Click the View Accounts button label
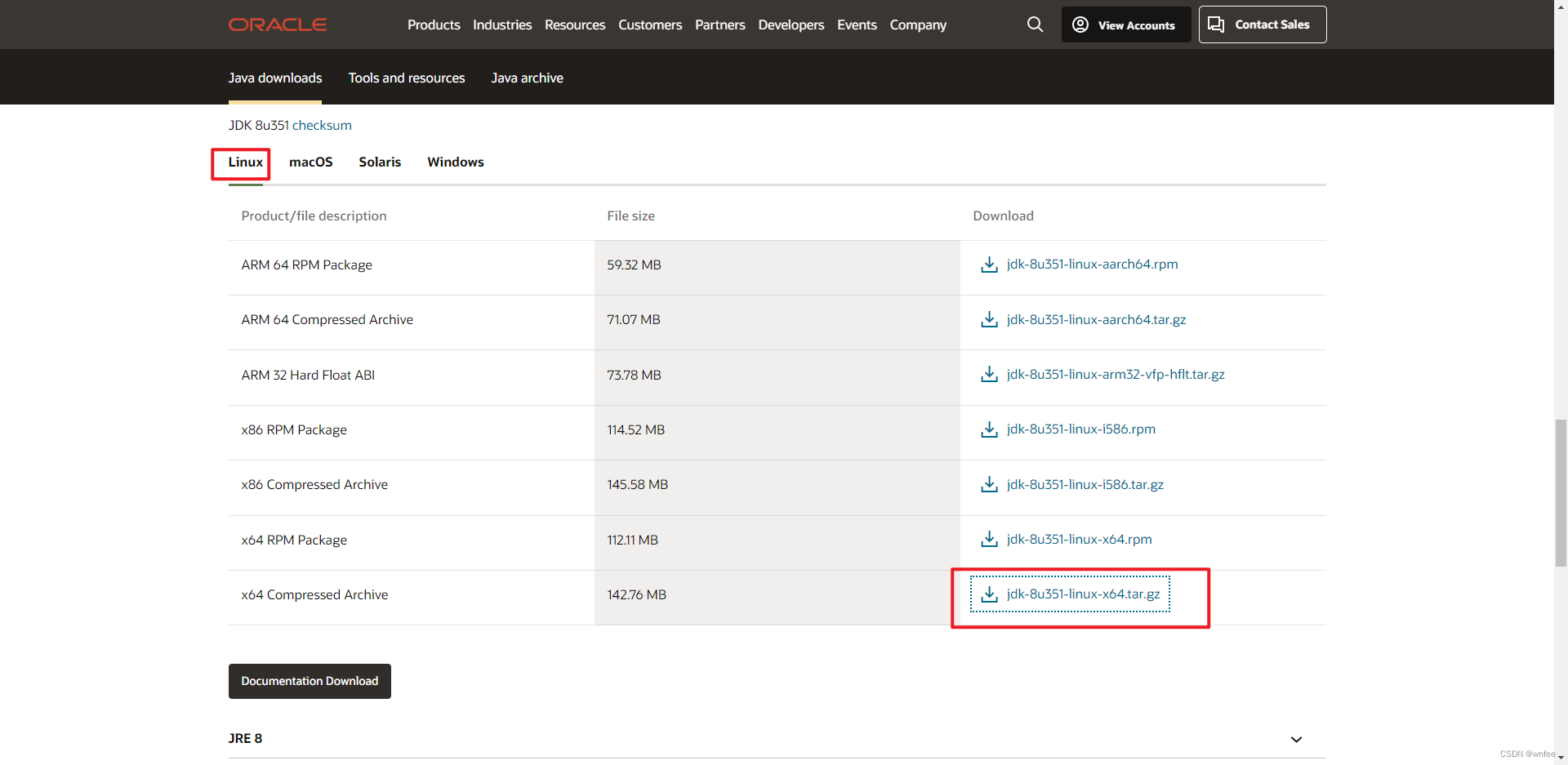 1136,25
